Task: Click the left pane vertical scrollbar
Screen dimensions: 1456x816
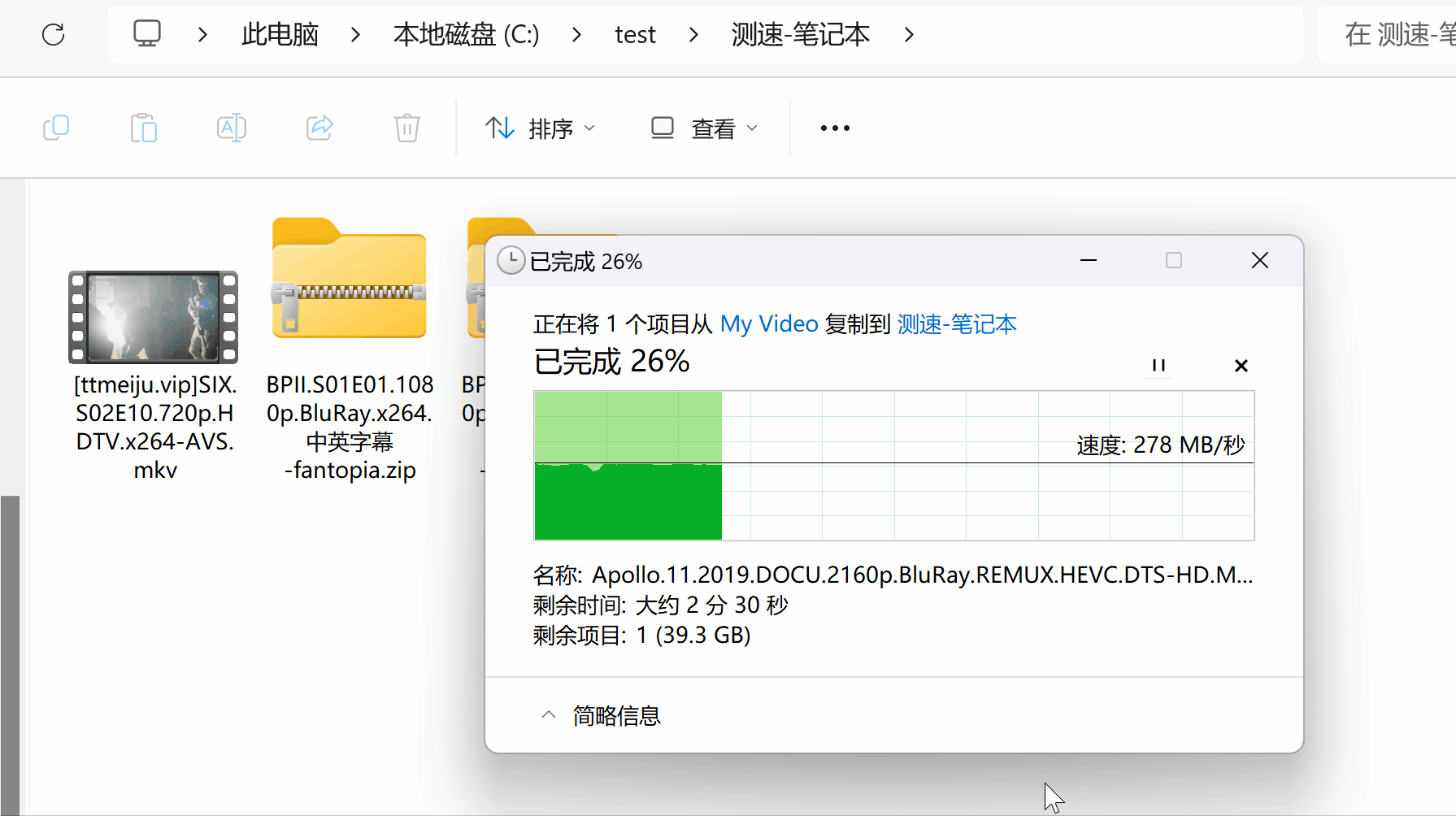Action: click(10, 655)
